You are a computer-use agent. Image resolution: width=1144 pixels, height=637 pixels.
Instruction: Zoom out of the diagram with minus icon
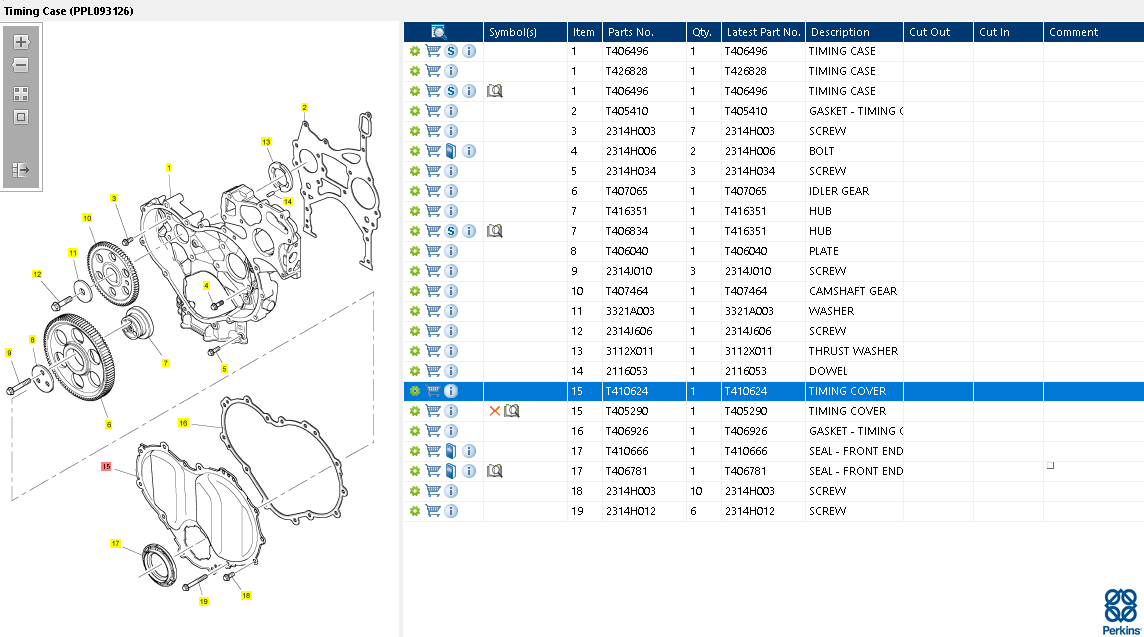coord(21,66)
